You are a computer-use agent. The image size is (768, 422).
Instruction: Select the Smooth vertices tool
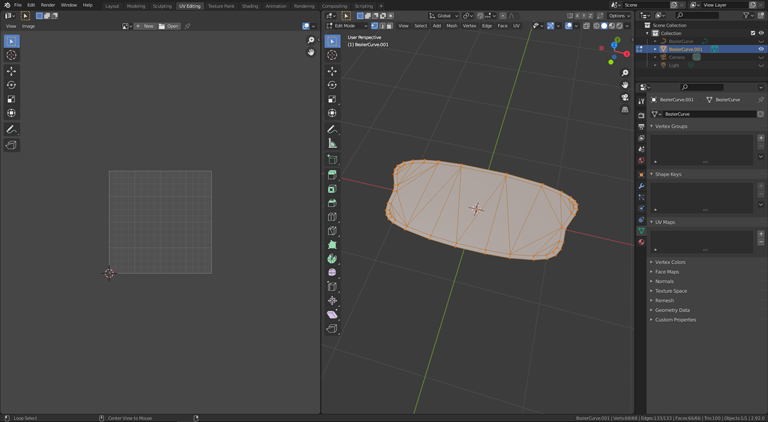click(332, 273)
